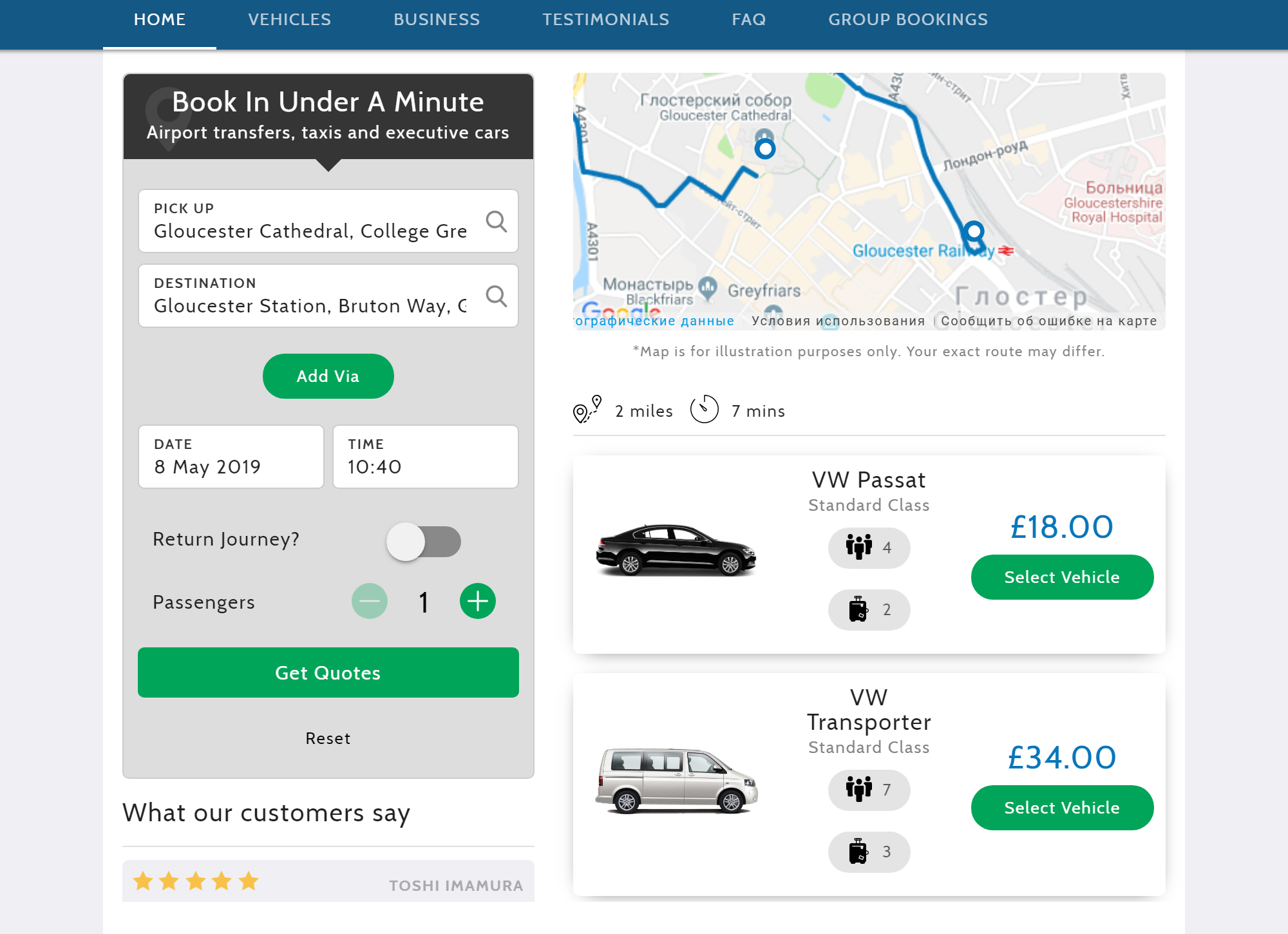Go to Group Bookings page
Image resolution: width=1288 pixels, height=934 pixels.
tap(907, 20)
